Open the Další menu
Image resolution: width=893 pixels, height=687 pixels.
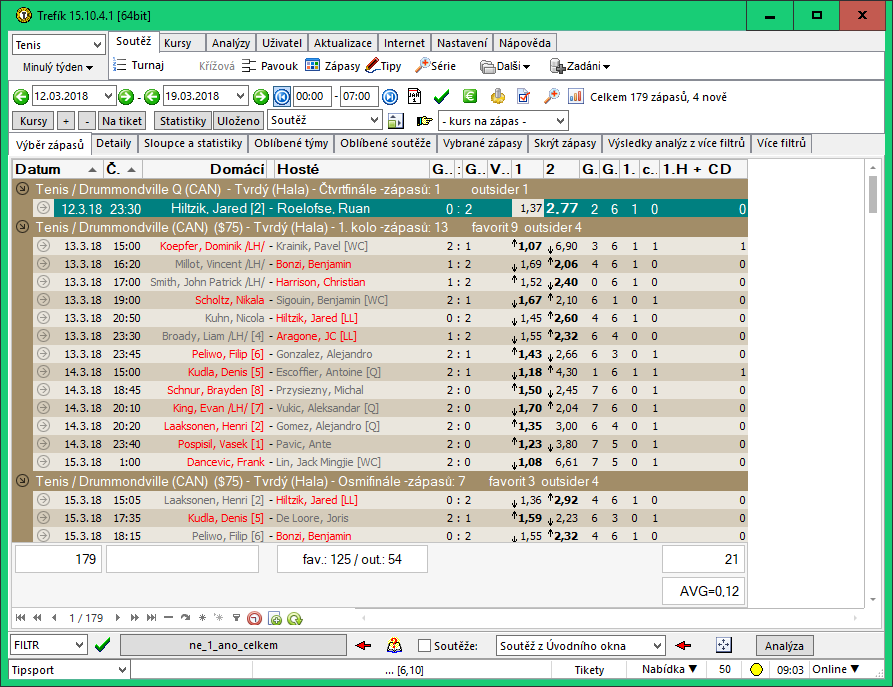click(505, 67)
